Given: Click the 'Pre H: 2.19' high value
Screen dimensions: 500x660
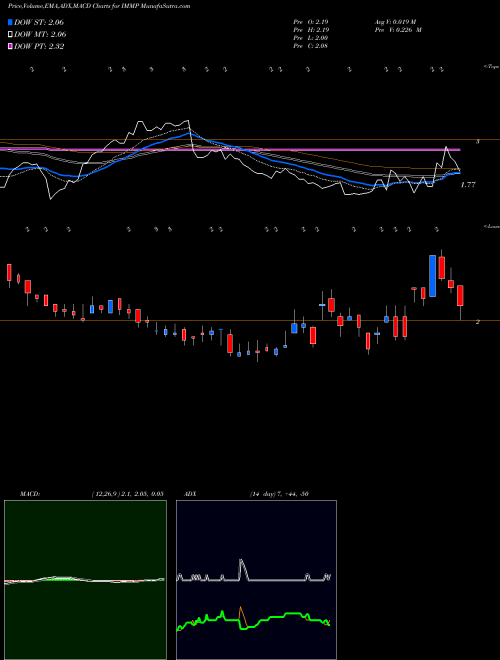Looking at the screenshot, I should click(x=311, y=29).
